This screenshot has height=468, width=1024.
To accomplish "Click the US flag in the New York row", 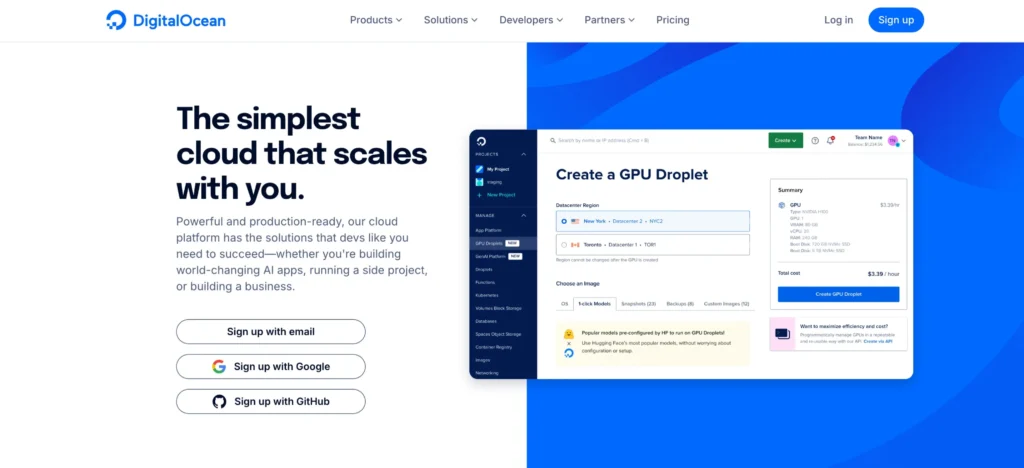I will click(575, 221).
